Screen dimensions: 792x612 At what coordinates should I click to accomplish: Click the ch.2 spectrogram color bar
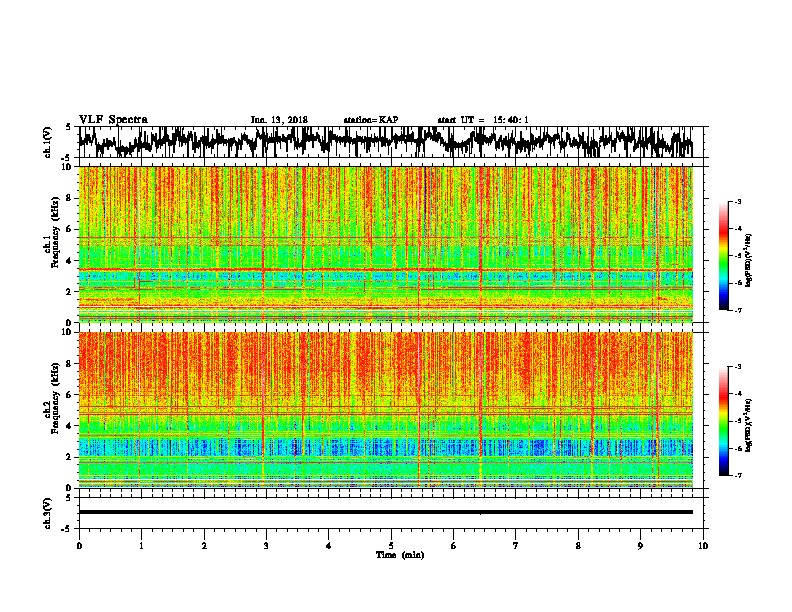pyautogui.click(x=723, y=421)
